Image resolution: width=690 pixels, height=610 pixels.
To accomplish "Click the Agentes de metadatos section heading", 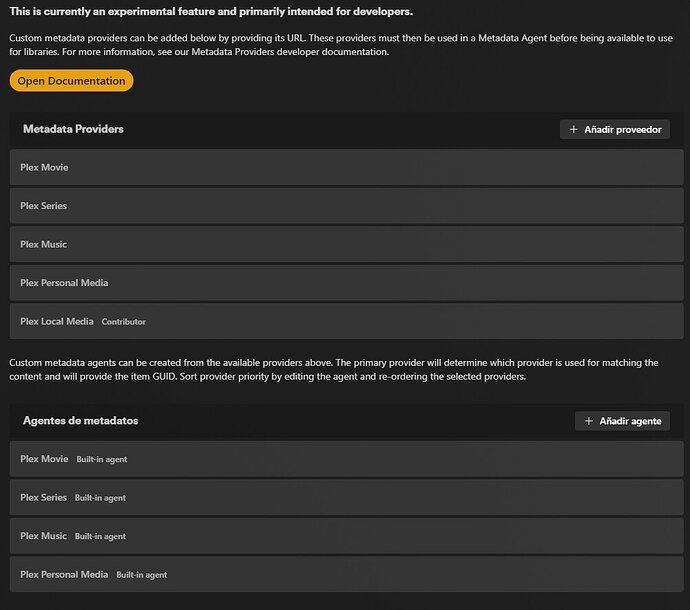I will point(81,421).
